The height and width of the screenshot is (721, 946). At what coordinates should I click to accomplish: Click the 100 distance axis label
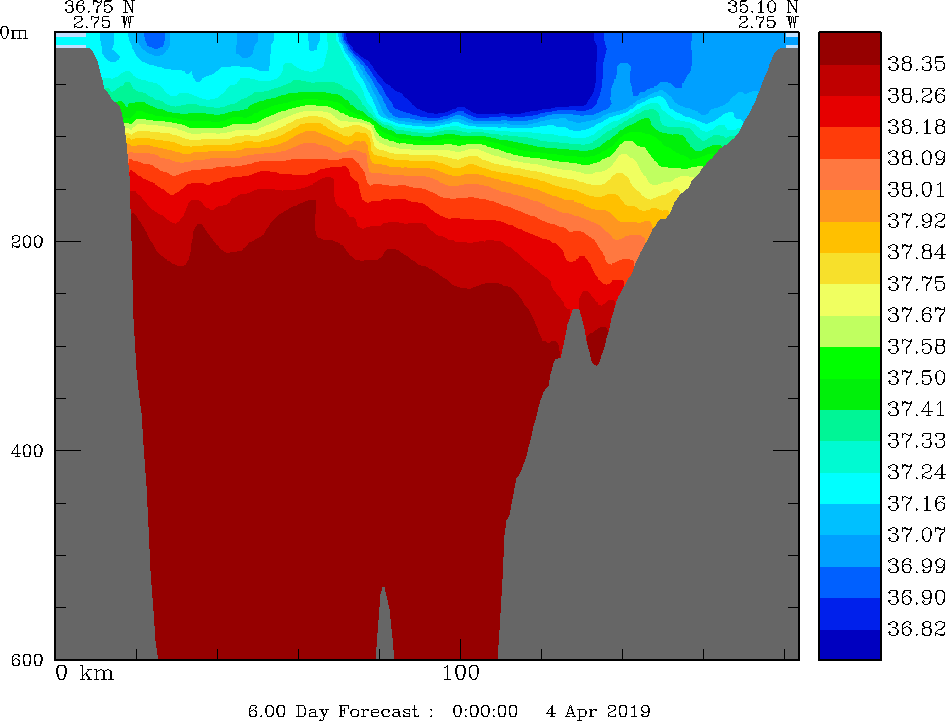tap(461, 673)
